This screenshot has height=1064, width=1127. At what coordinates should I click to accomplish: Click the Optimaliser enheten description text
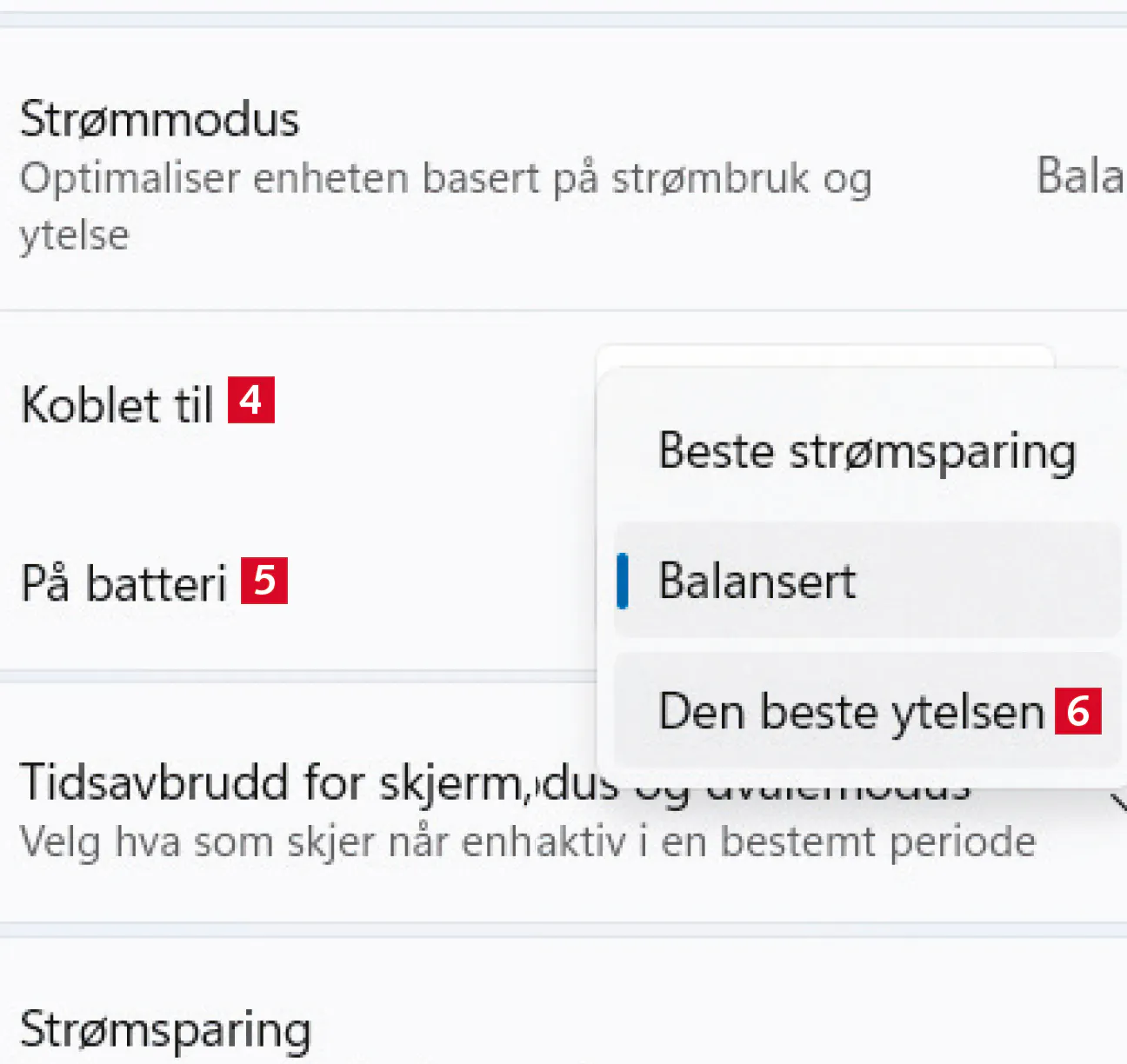pyautogui.click(x=444, y=180)
